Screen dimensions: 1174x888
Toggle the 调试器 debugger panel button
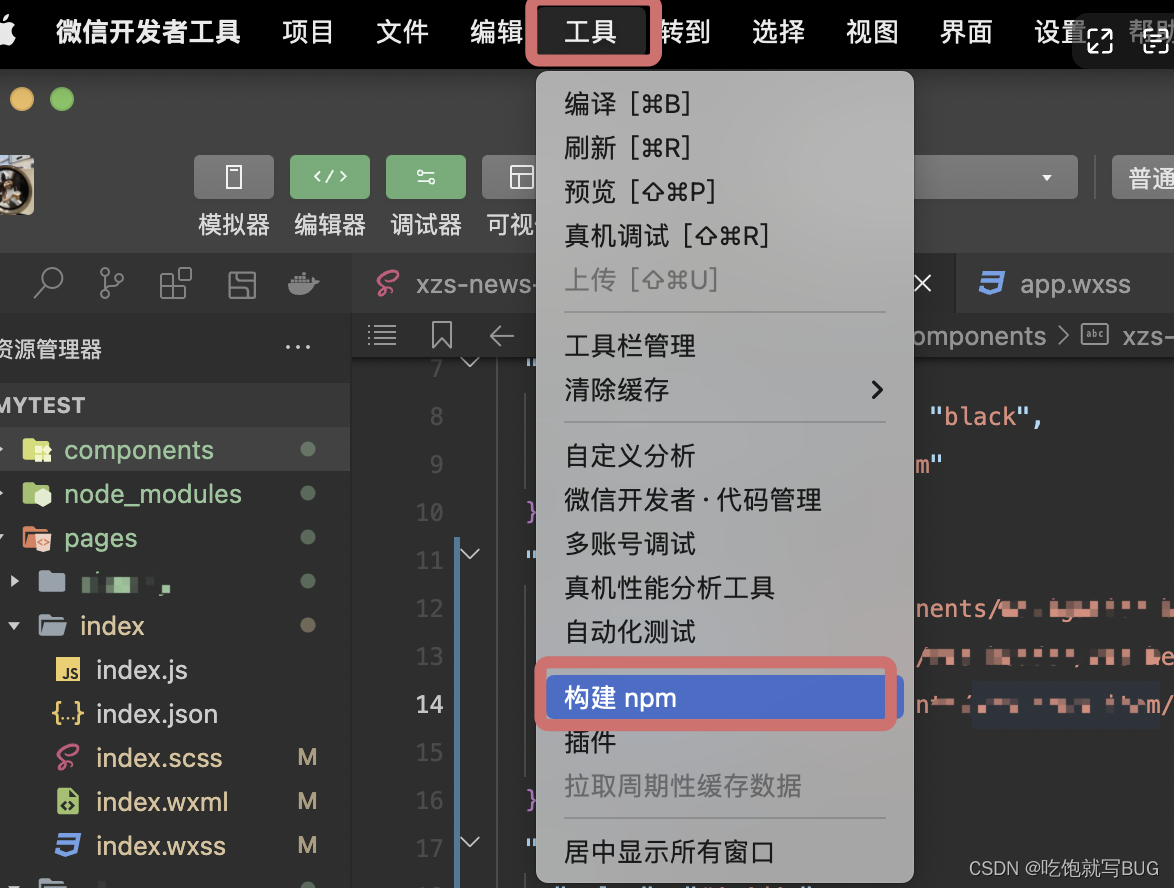tap(425, 177)
